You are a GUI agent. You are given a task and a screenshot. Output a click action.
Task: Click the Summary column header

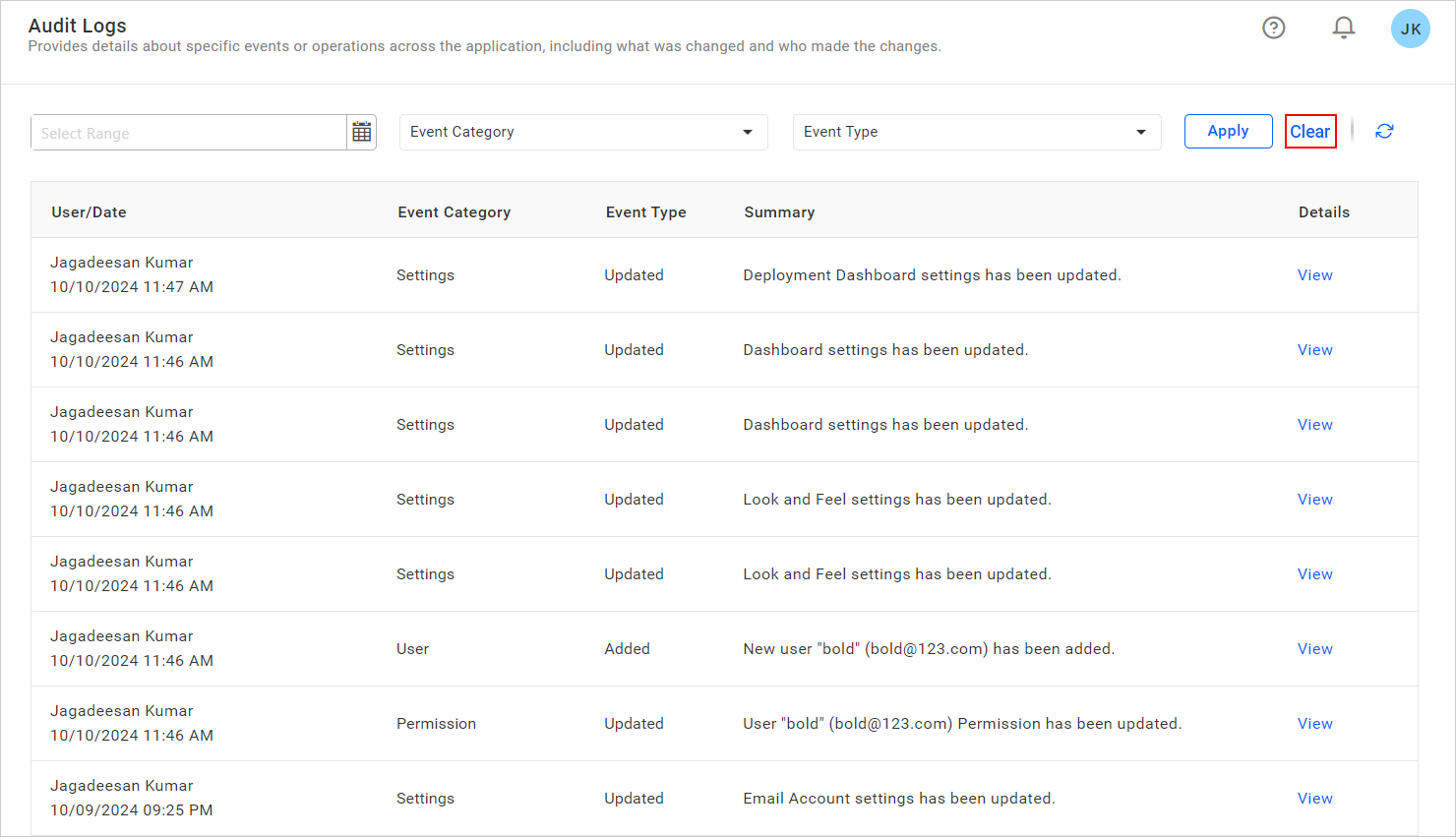point(779,212)
